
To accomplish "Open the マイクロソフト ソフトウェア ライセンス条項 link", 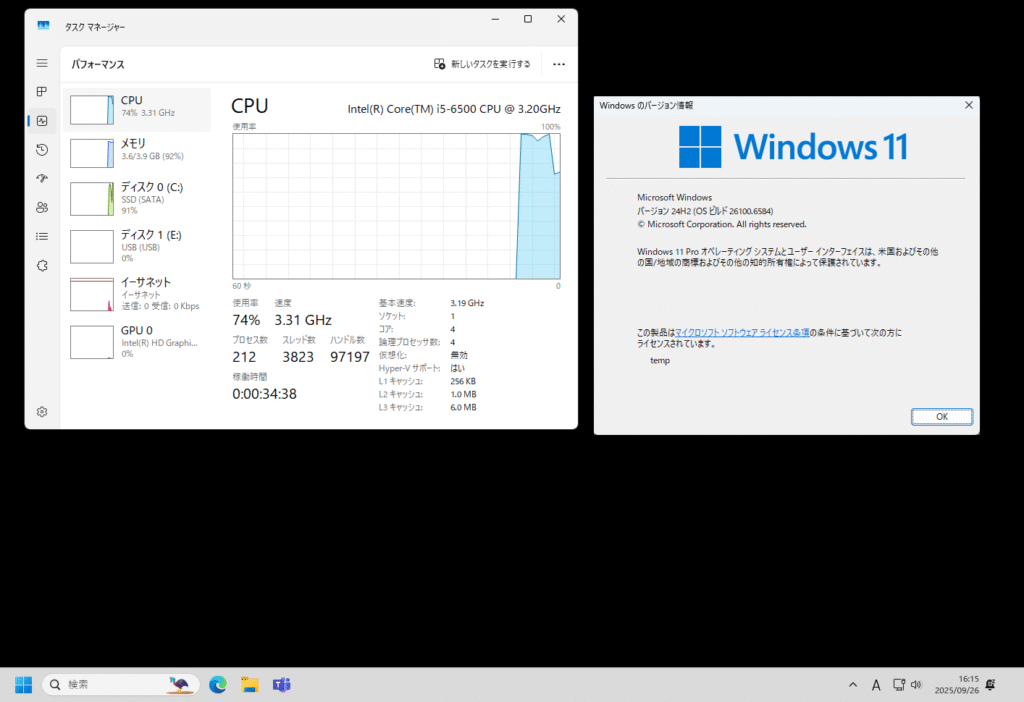I will tap(742, 332).
